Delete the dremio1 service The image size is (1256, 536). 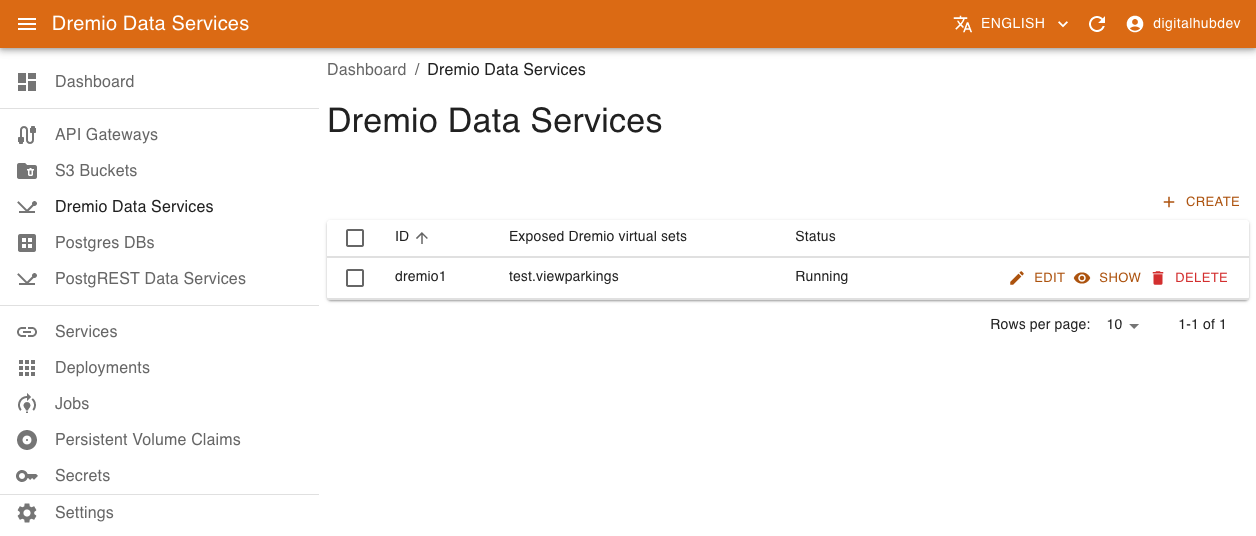[x=1189, y=278]
